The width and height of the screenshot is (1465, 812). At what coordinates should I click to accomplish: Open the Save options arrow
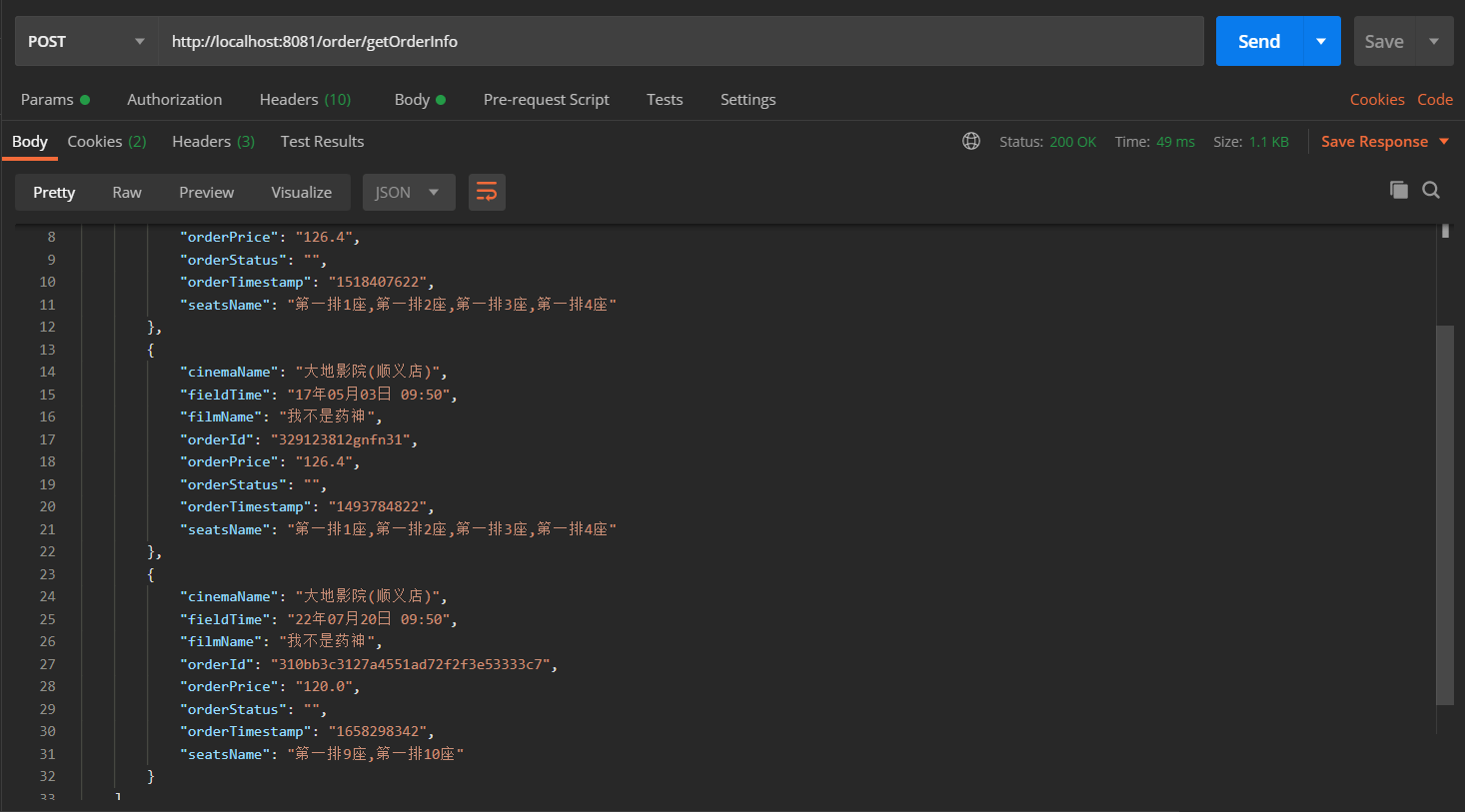pyautogui.click(x=1434, y=41)
